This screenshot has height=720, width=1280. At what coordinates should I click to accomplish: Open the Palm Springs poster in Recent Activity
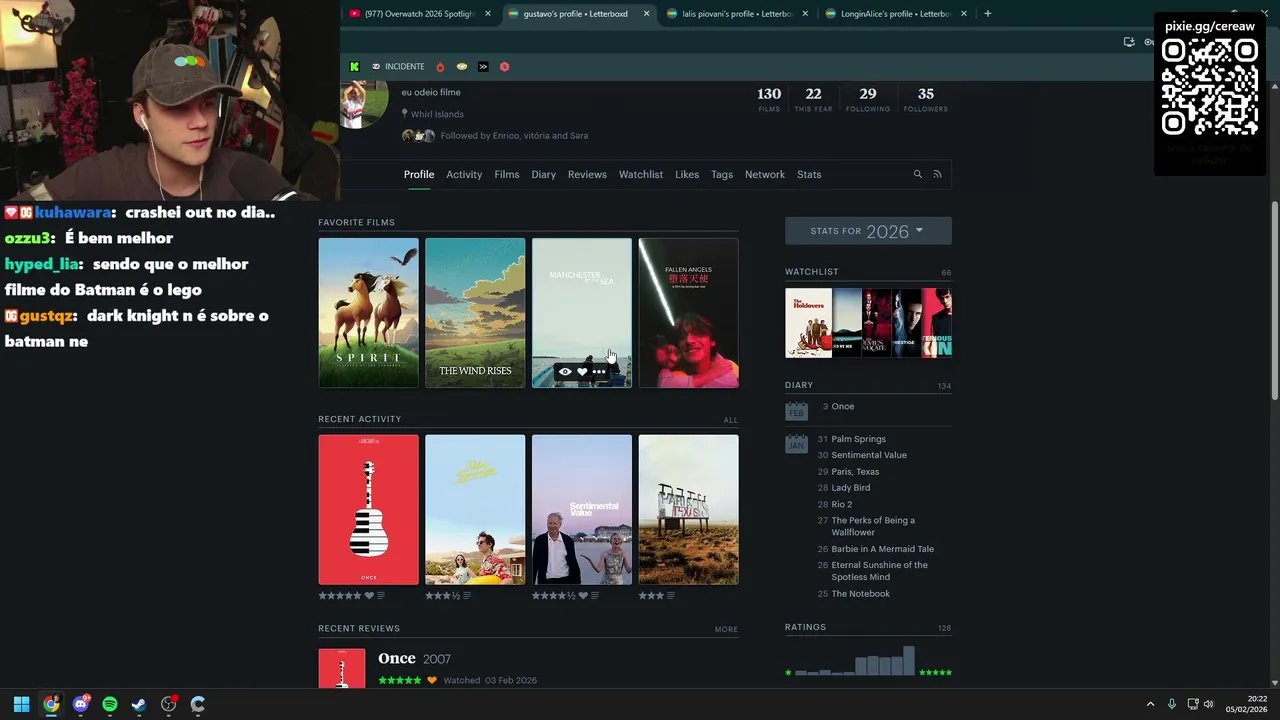click(475, 509)
